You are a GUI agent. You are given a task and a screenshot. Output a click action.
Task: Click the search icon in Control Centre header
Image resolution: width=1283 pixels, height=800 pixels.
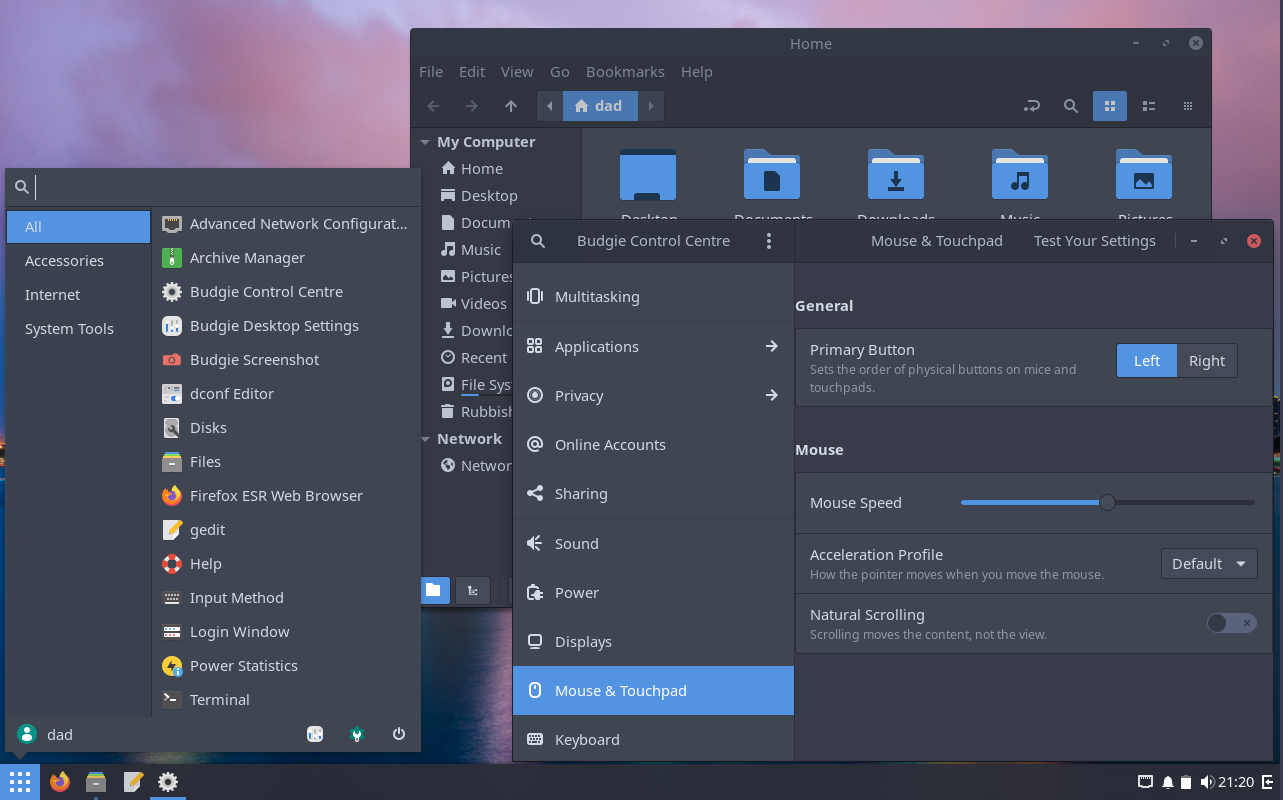(x=538, y=241)
